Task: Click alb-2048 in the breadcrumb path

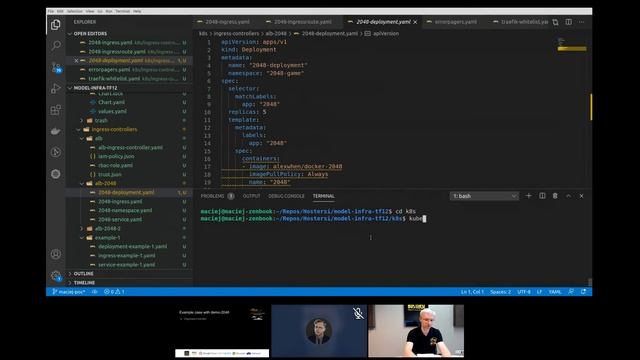Action: [x=276, y=33]
